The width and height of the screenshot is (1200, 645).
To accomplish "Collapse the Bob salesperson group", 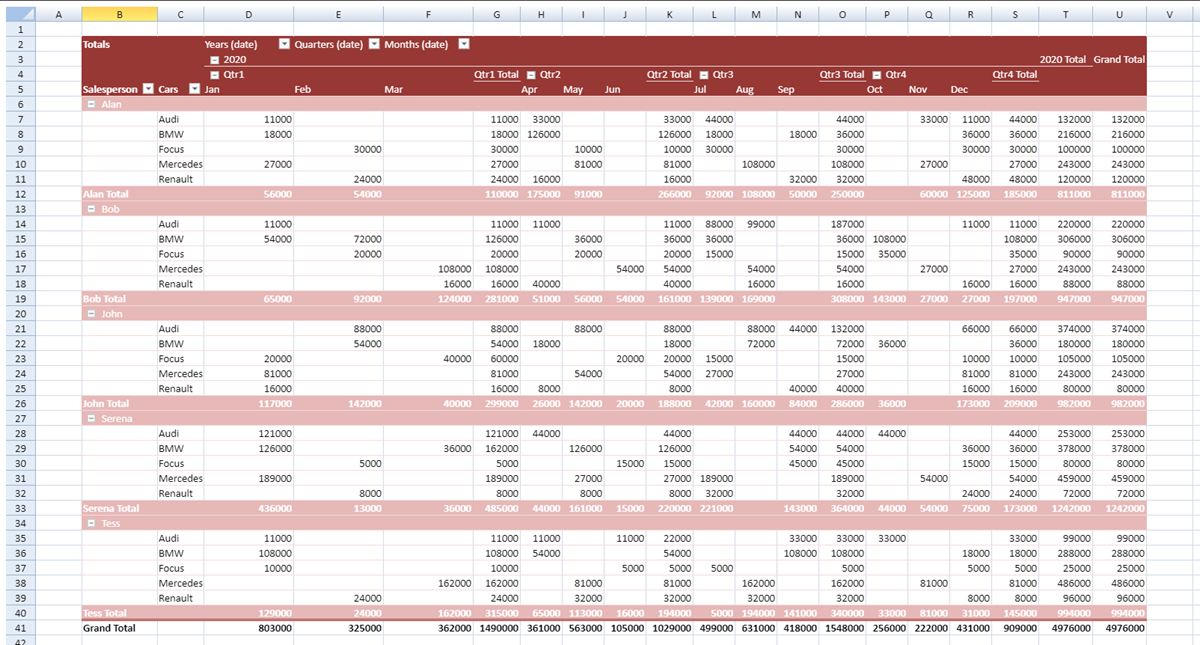I will point(91,209).
